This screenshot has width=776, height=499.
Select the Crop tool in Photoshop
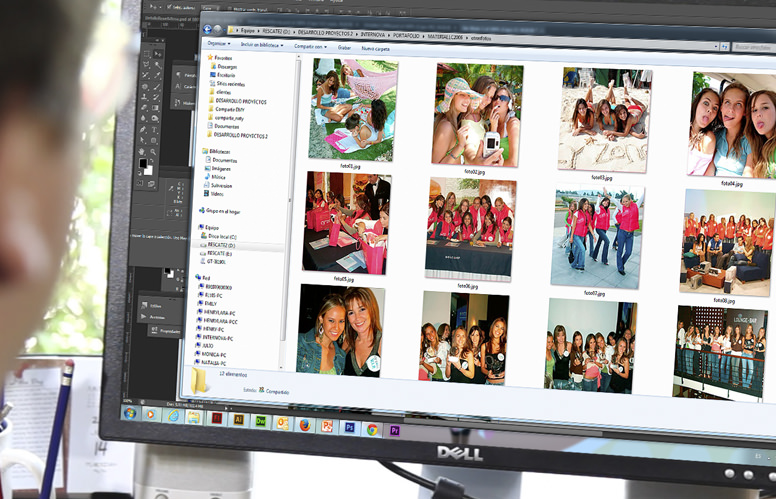click(145, 75)
